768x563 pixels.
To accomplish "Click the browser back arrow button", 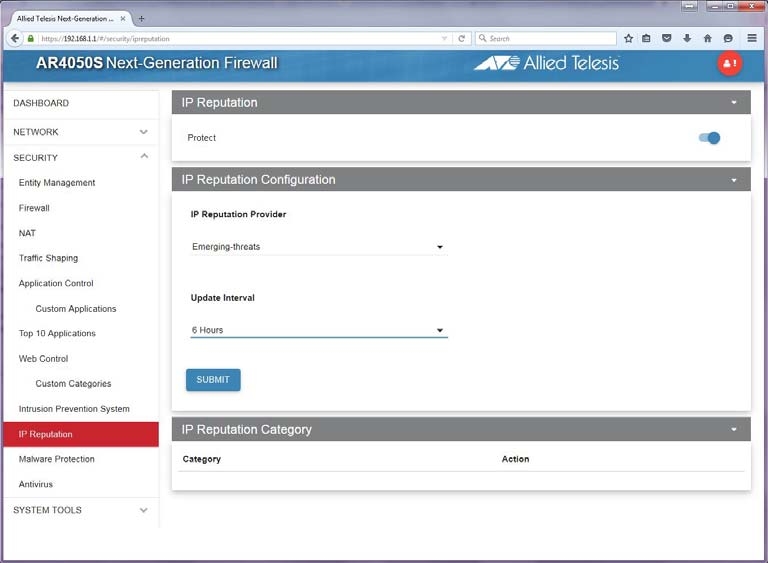I will point(15,38).
